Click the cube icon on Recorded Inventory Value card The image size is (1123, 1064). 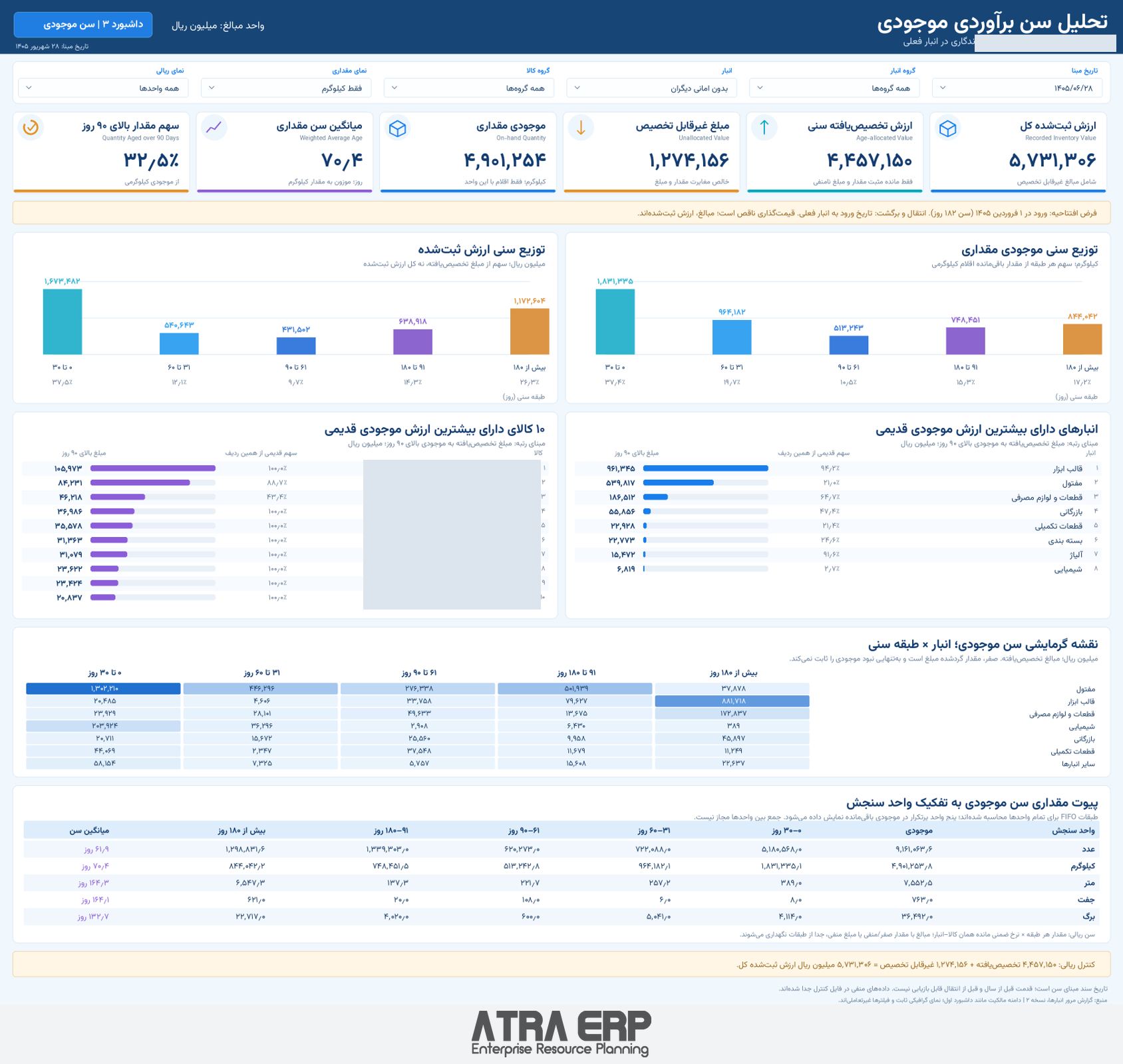(947, 128)
